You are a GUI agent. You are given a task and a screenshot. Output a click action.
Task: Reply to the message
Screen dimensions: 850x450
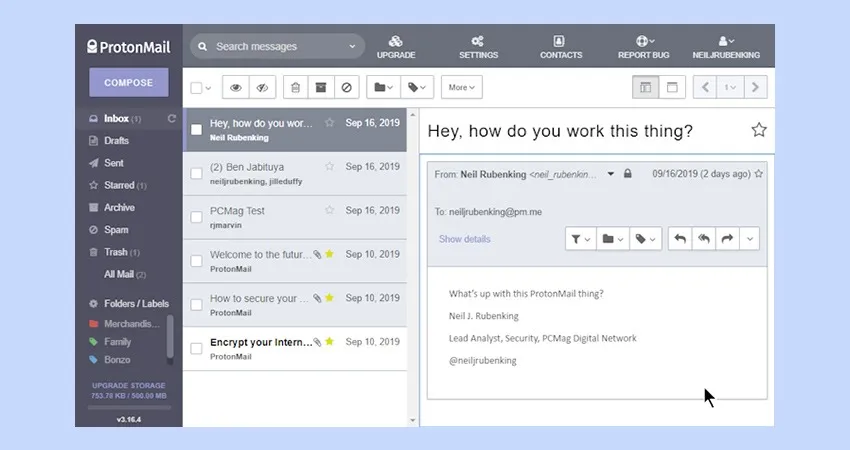pyautogui.click(x=680, y=239)
